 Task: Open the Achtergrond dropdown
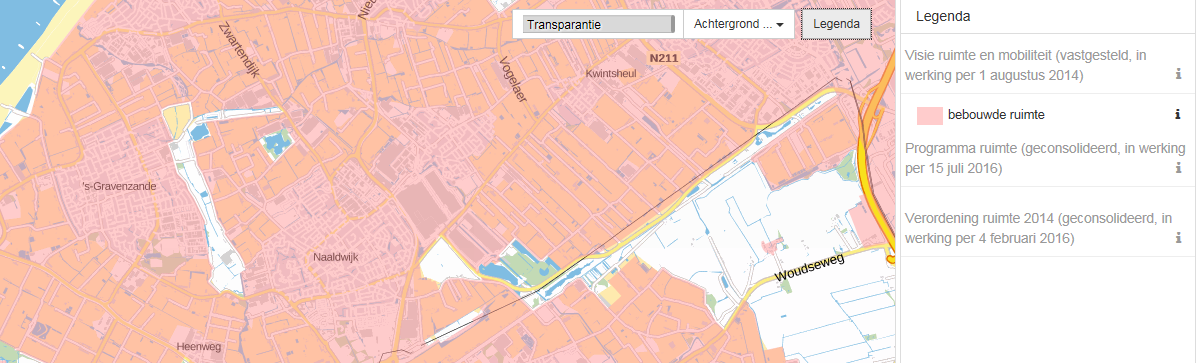[739, 24]
